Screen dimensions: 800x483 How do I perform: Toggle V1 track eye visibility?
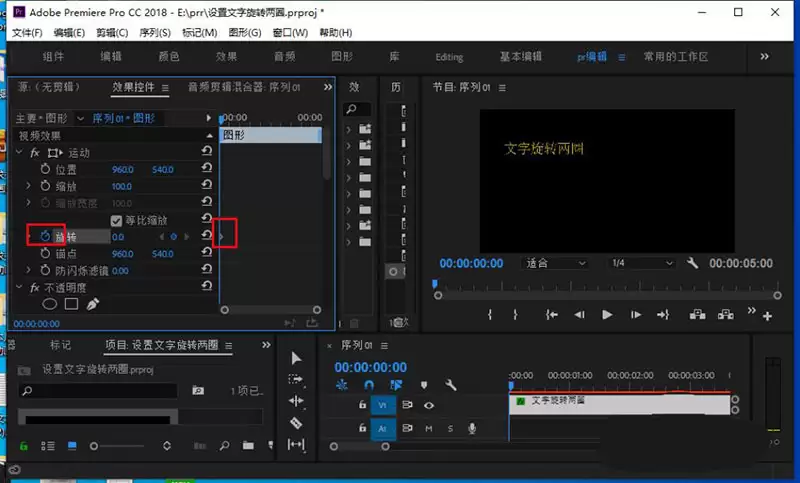(x=429, y=405)
